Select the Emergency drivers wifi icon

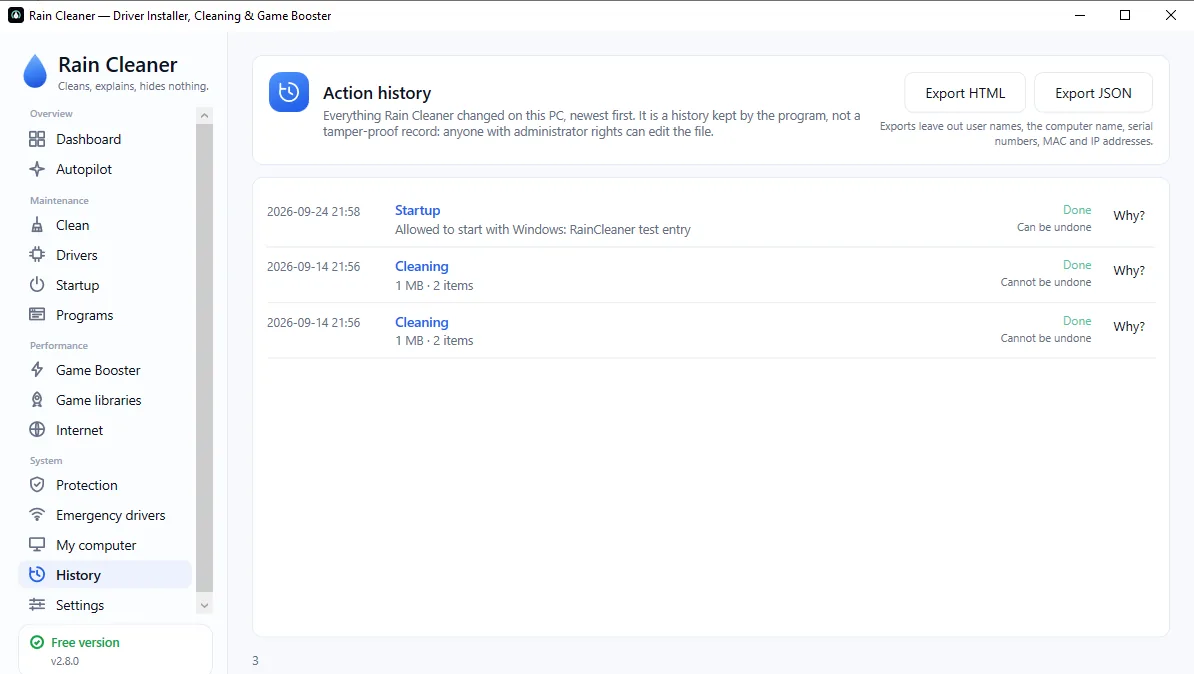pyautogui.click(x=37, y=515)
